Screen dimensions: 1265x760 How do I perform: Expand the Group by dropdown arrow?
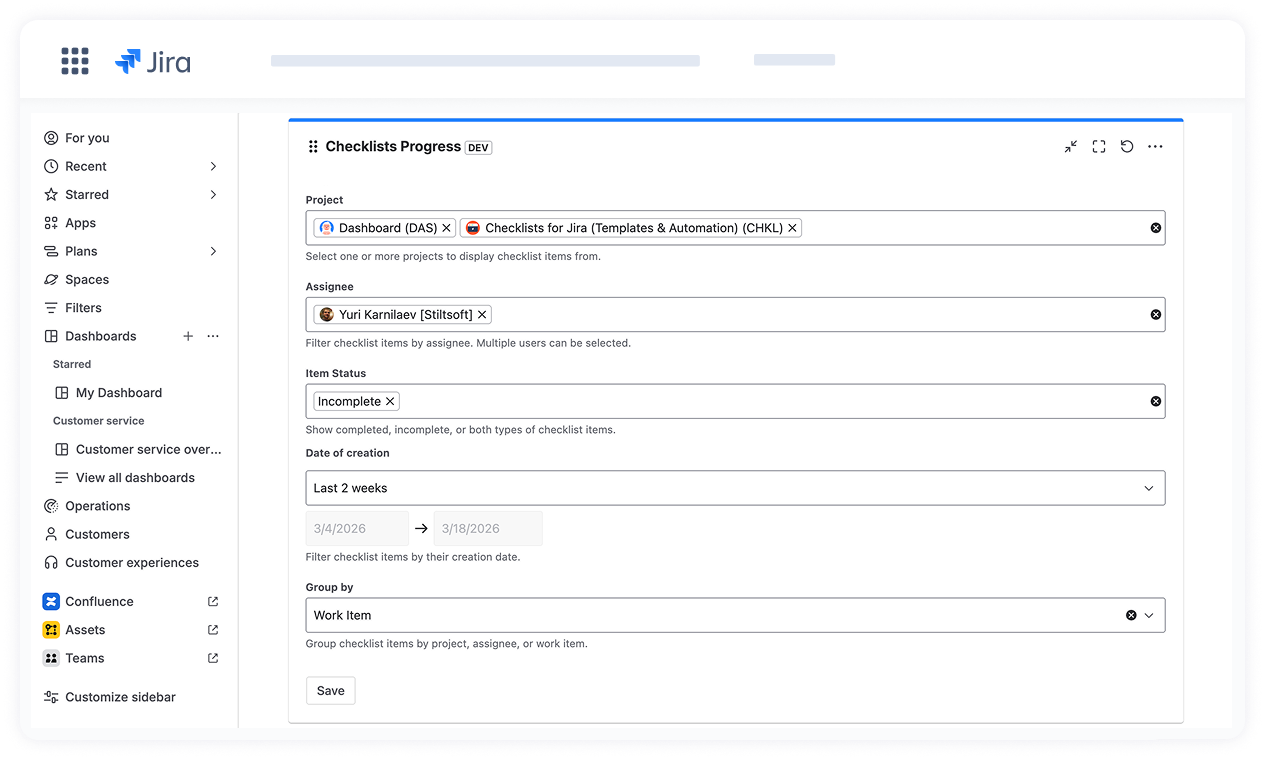[1149, 616]
